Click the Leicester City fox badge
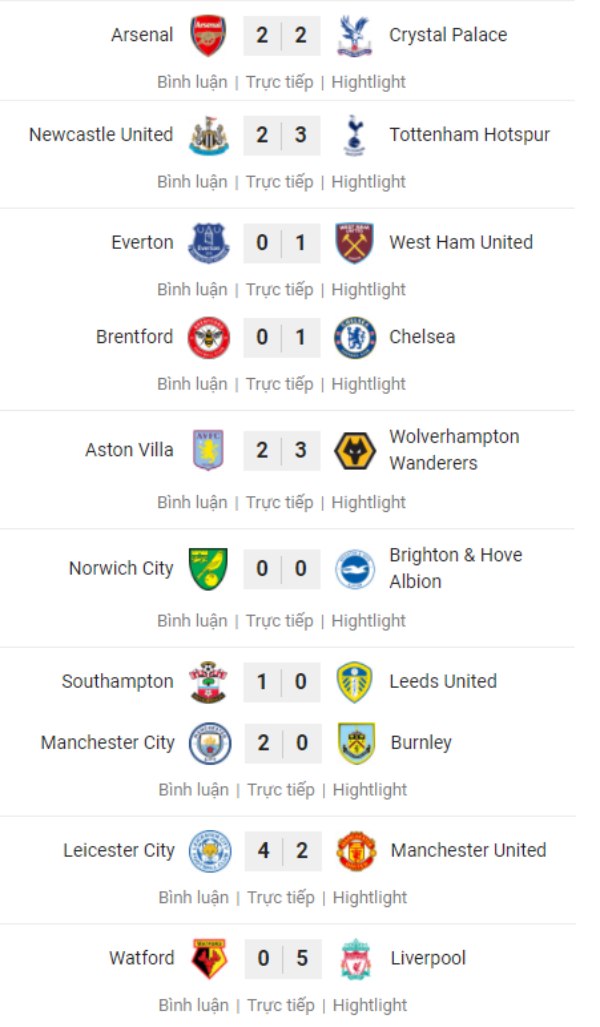The image size is (600, 1027). (x=210, y=851)
